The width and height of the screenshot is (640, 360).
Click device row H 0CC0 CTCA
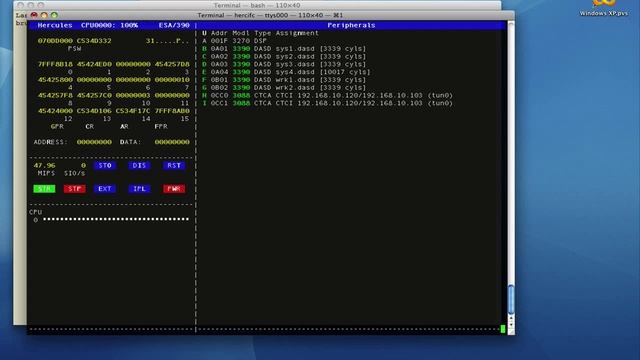point(327,95)
